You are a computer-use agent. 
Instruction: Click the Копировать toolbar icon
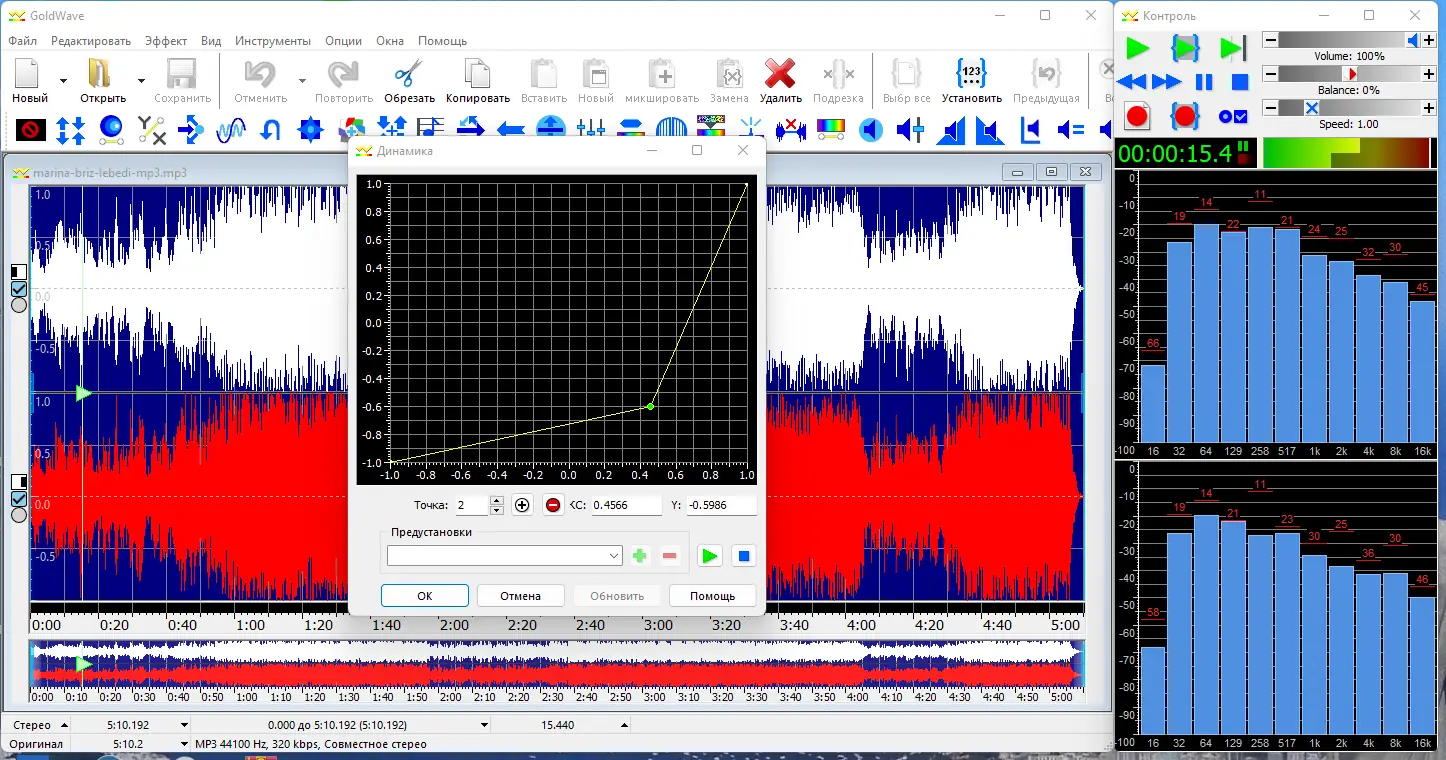[477, 76]
